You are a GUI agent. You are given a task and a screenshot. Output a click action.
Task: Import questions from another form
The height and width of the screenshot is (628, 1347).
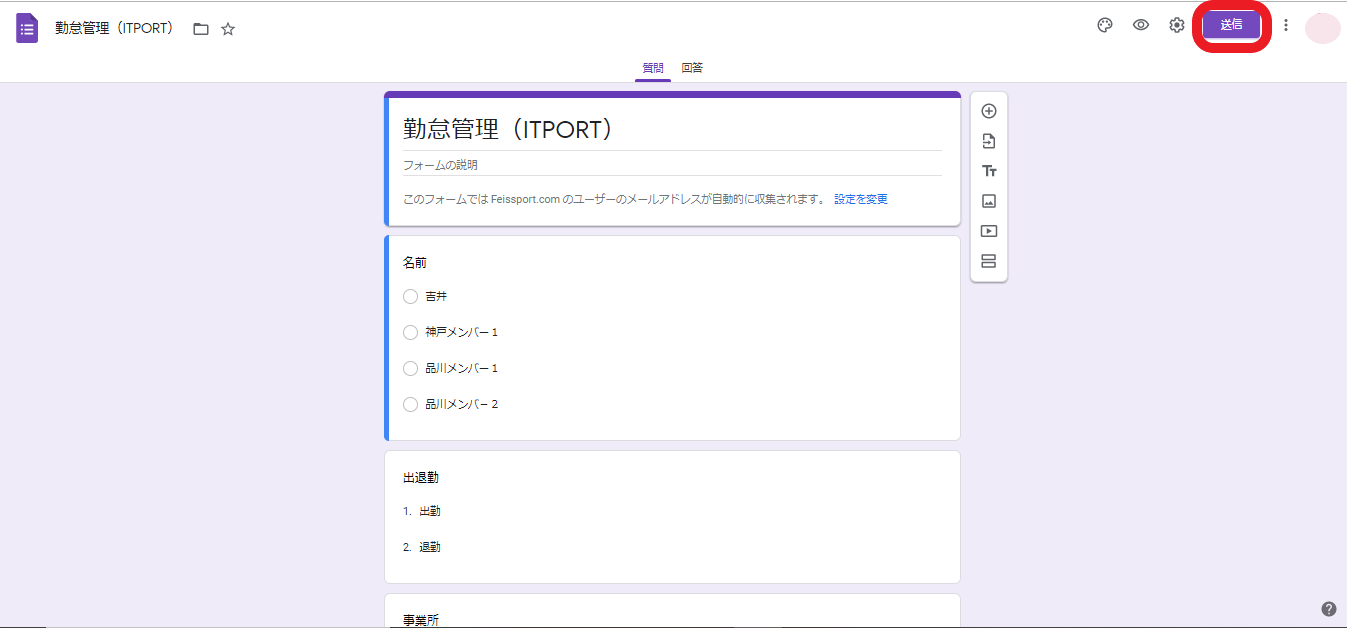click(x=989, y=141)
